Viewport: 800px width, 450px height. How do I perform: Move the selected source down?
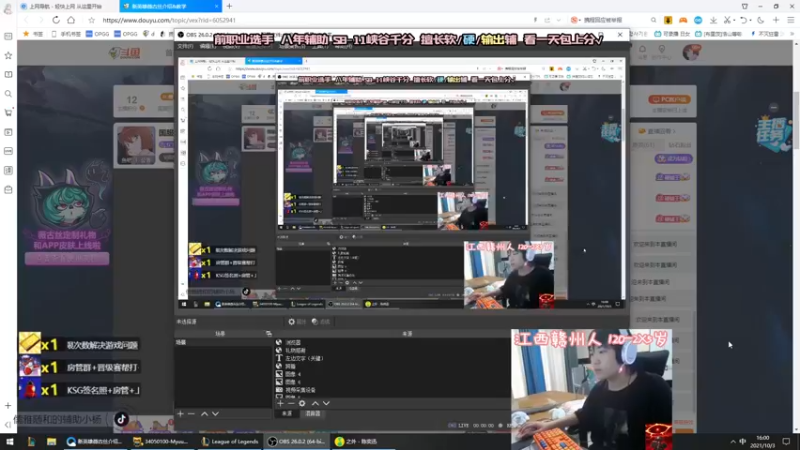point(326,403)
